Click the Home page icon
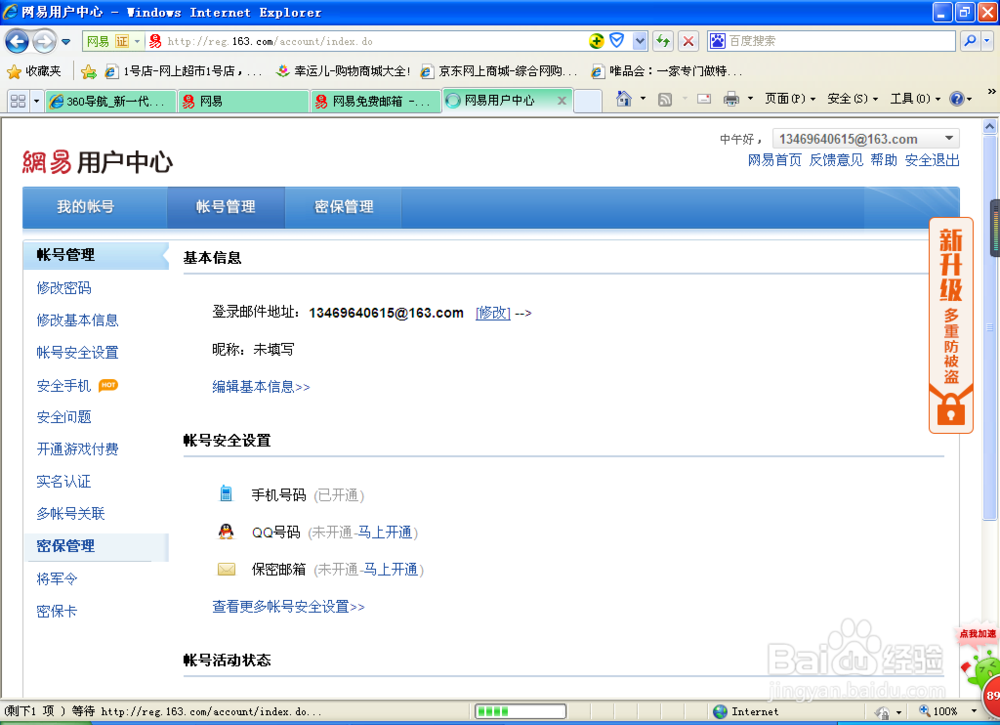1000x725 pixels. (623, 99)
